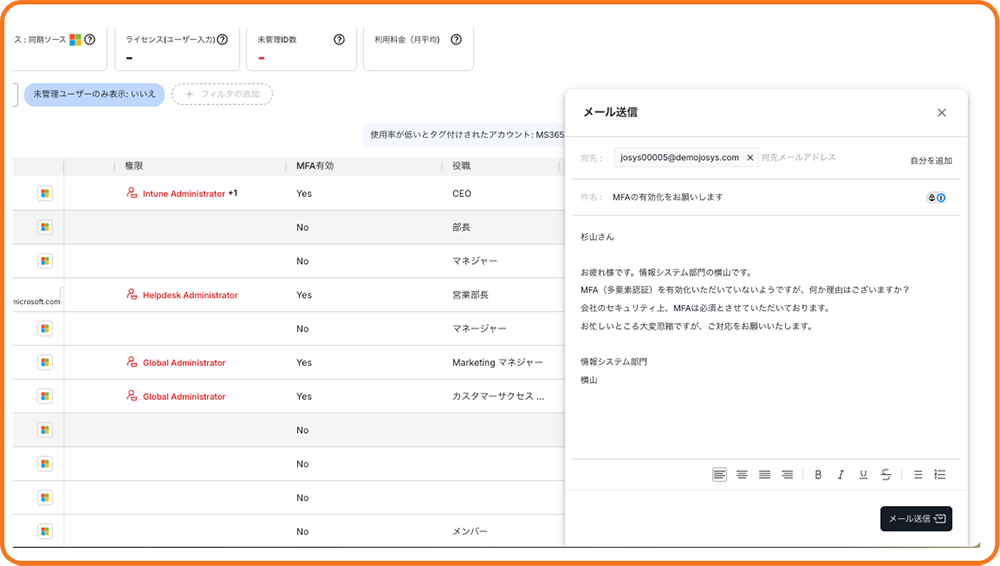Screen dimensions: 1000x566
Task: Toggle italic text formatting
Action: pyautogui.click(x=840, y=475)
